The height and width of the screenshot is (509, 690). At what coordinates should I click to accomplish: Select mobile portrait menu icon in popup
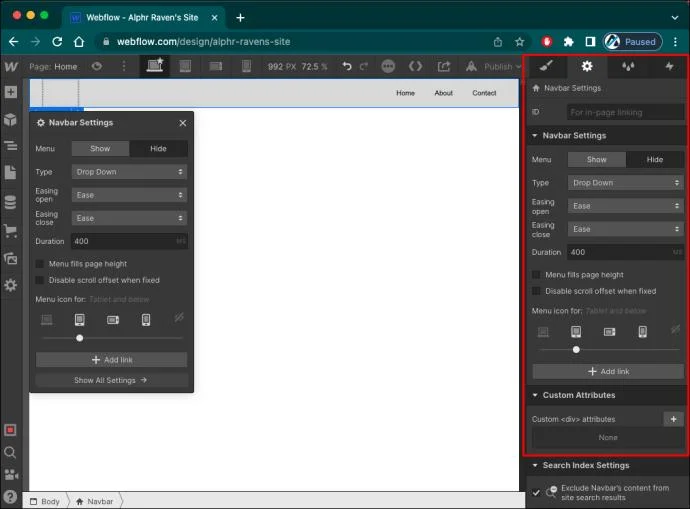click(146, 319)
